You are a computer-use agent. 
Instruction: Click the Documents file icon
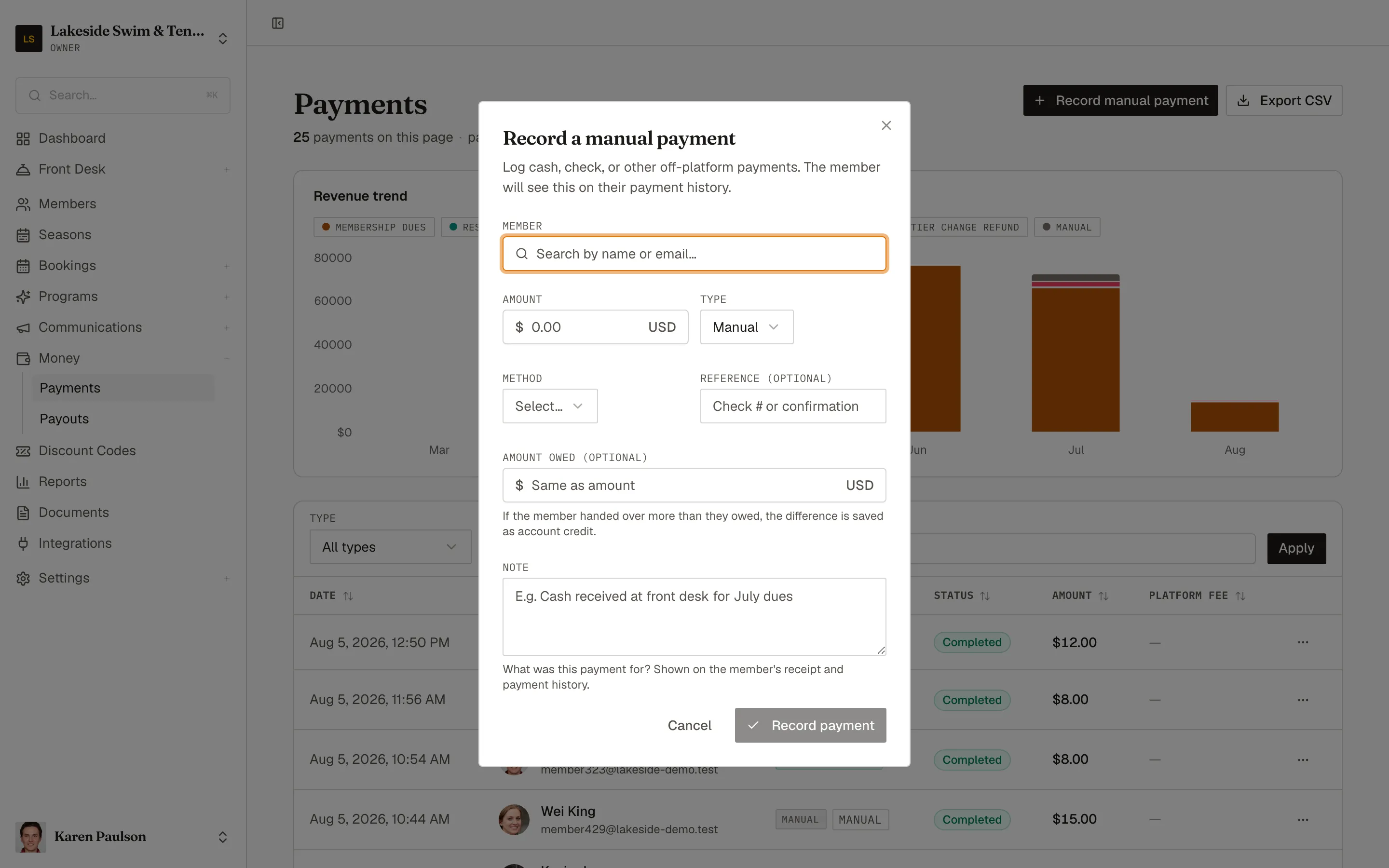(x=23, y=513)
